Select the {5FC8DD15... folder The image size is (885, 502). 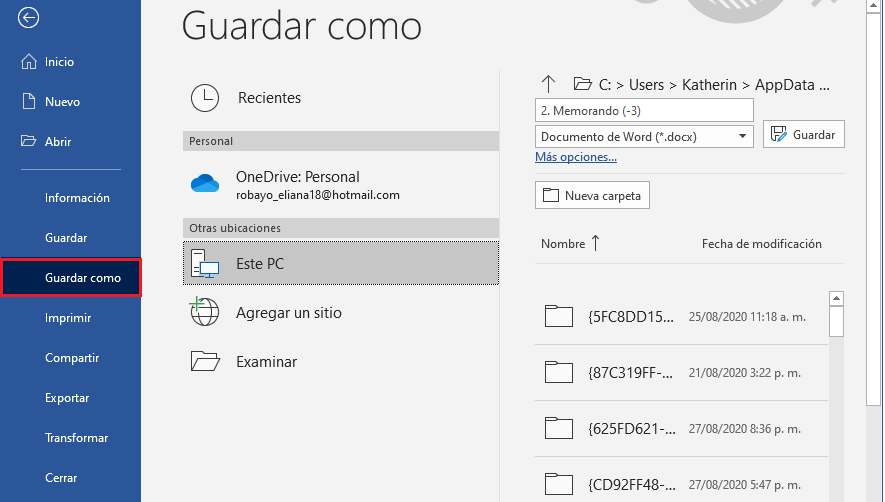[x=630, y=317]
